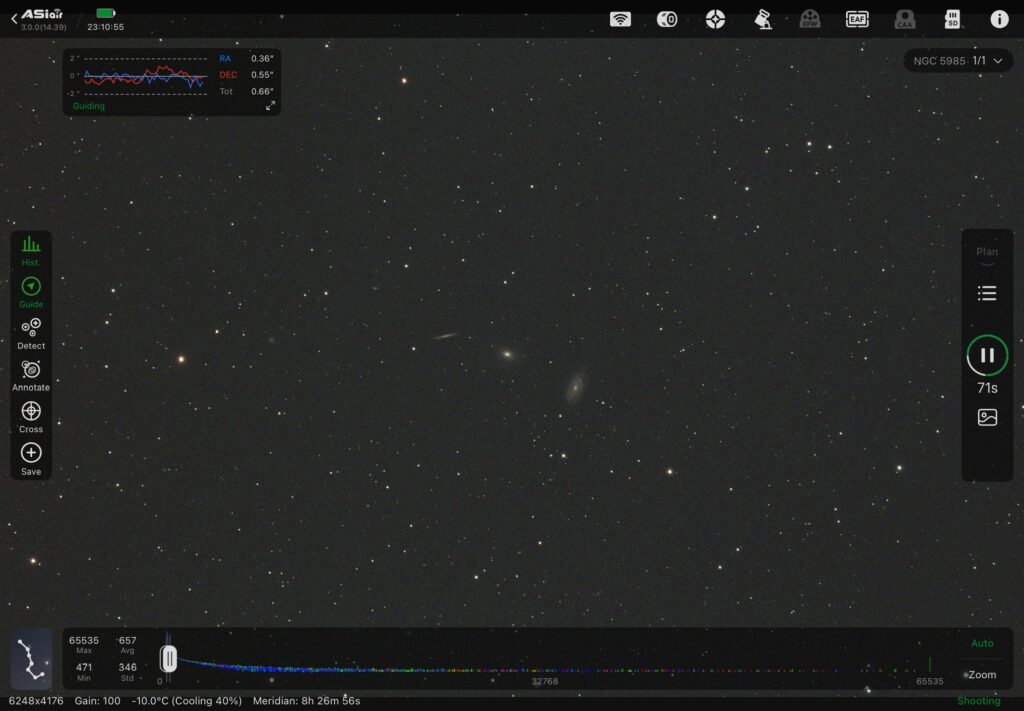The height and width of the screenshot is (711, 1024).
Task: Click the Meridian countdown text
Action: click(x=306, y=701)
